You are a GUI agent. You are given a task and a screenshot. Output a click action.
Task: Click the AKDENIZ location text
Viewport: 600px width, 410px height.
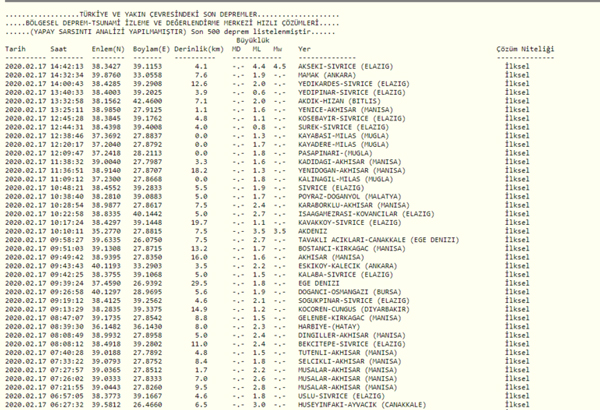pos(313,231)
